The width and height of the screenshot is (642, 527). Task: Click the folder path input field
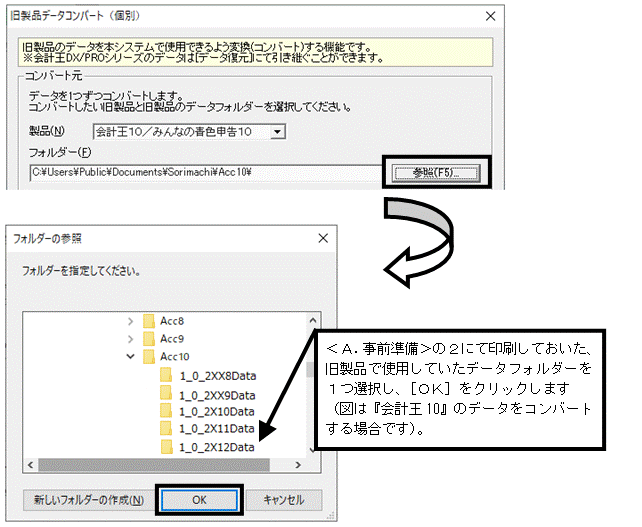click(206, 172)
